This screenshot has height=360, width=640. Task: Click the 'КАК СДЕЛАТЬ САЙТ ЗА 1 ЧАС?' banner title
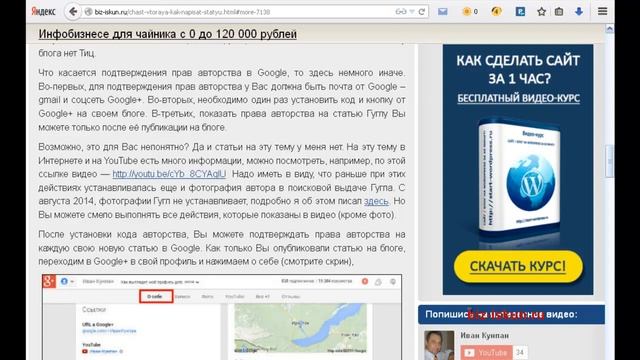518,69
